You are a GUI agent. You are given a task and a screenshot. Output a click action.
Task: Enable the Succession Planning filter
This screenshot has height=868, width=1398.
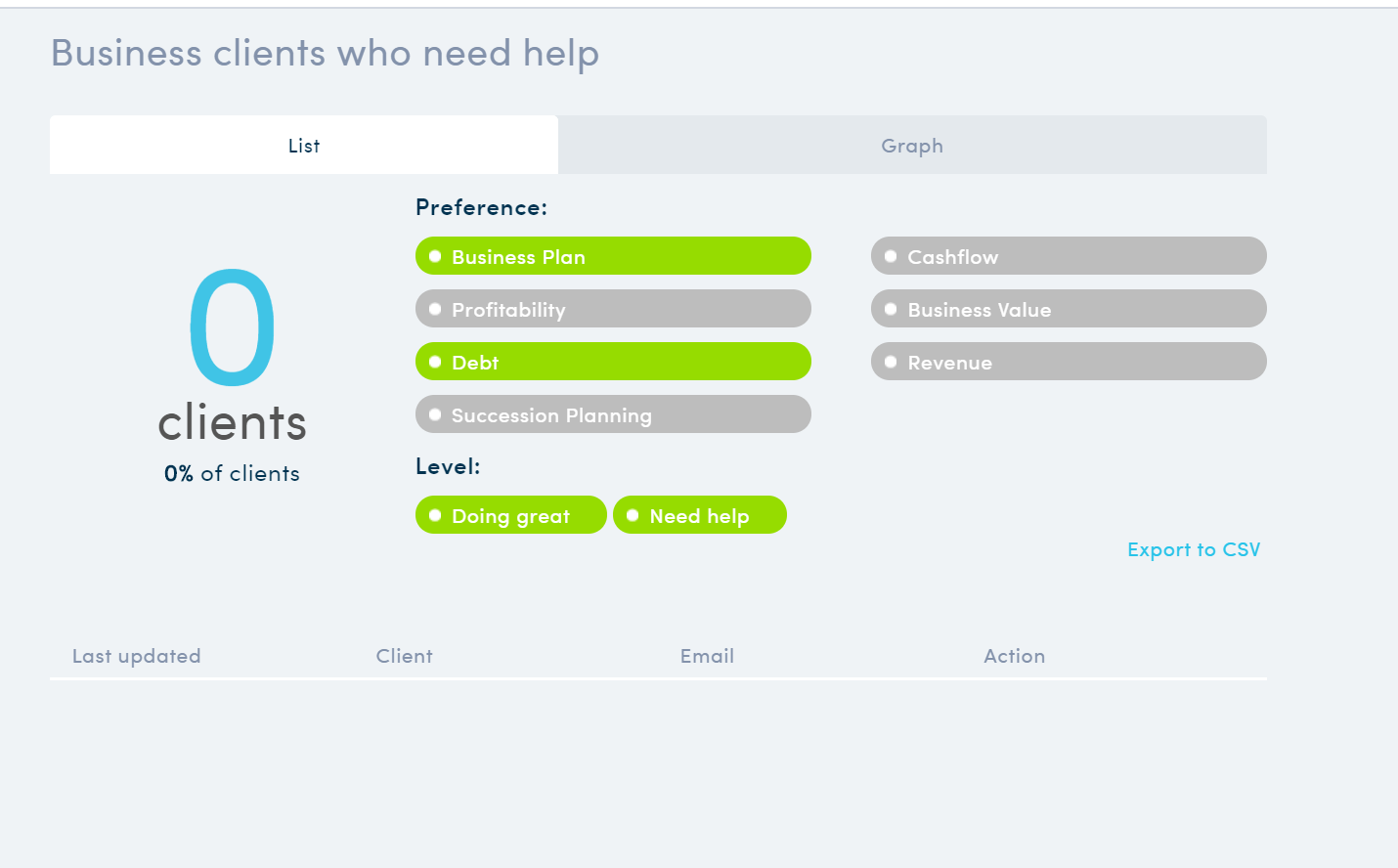613,414
